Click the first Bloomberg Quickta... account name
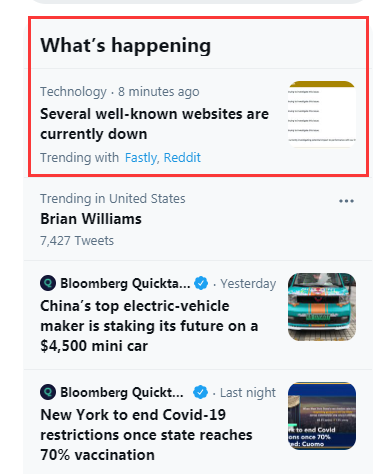The width and height of the screenshot is (379, 474). (125, 283)
